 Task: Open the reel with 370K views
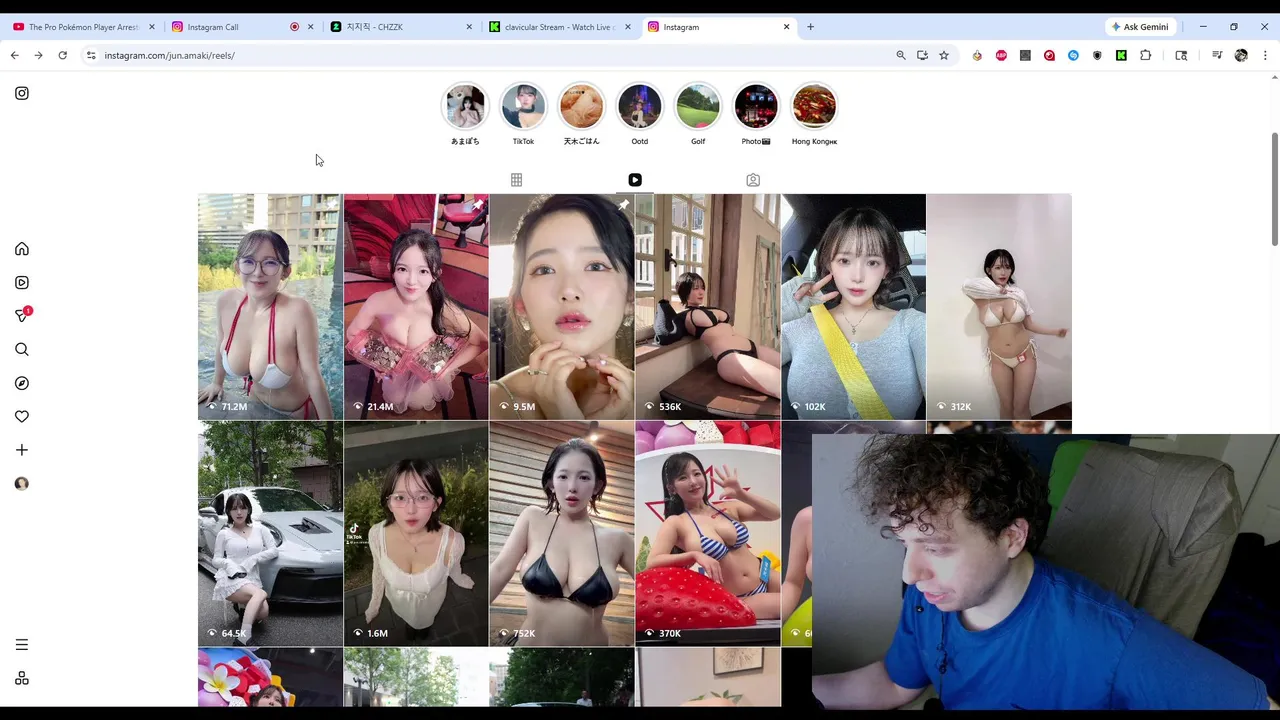pos(708,533)
